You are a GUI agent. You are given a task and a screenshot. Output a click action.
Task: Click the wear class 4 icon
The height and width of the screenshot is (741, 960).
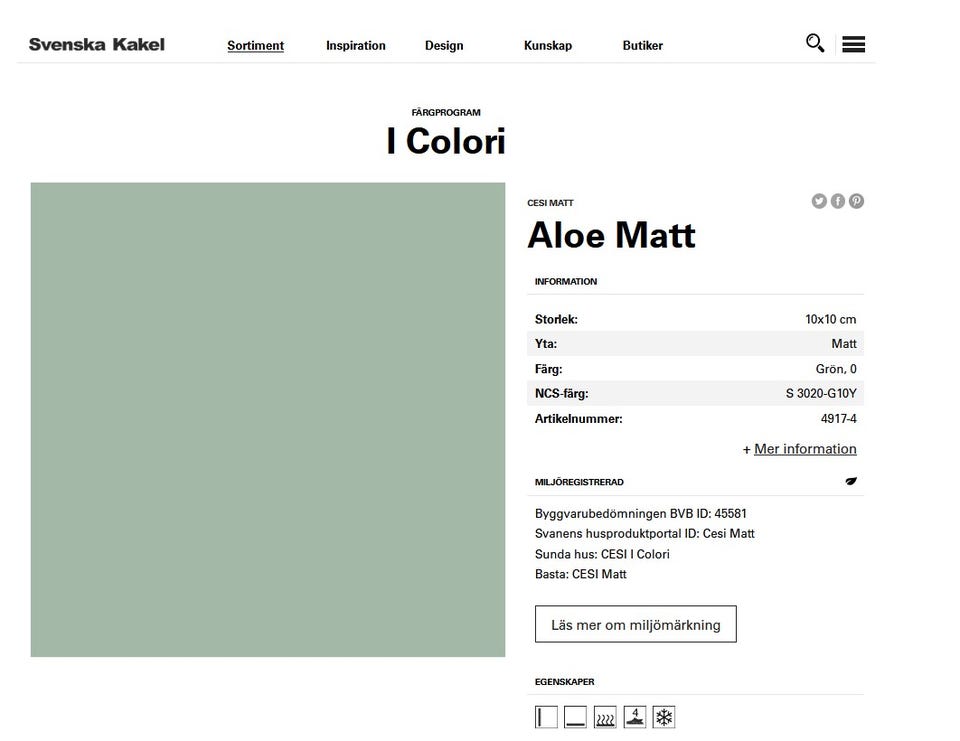coord(635,717)
